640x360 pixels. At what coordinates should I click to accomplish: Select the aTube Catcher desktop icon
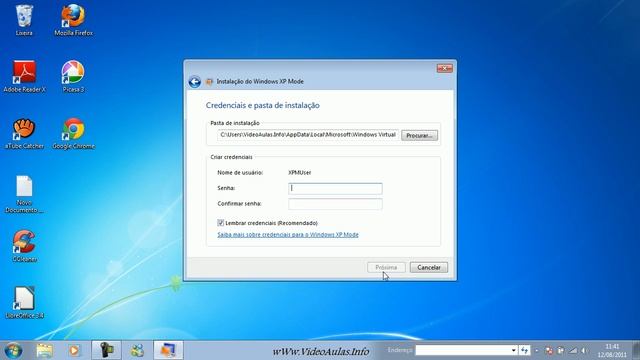point(24,133)
